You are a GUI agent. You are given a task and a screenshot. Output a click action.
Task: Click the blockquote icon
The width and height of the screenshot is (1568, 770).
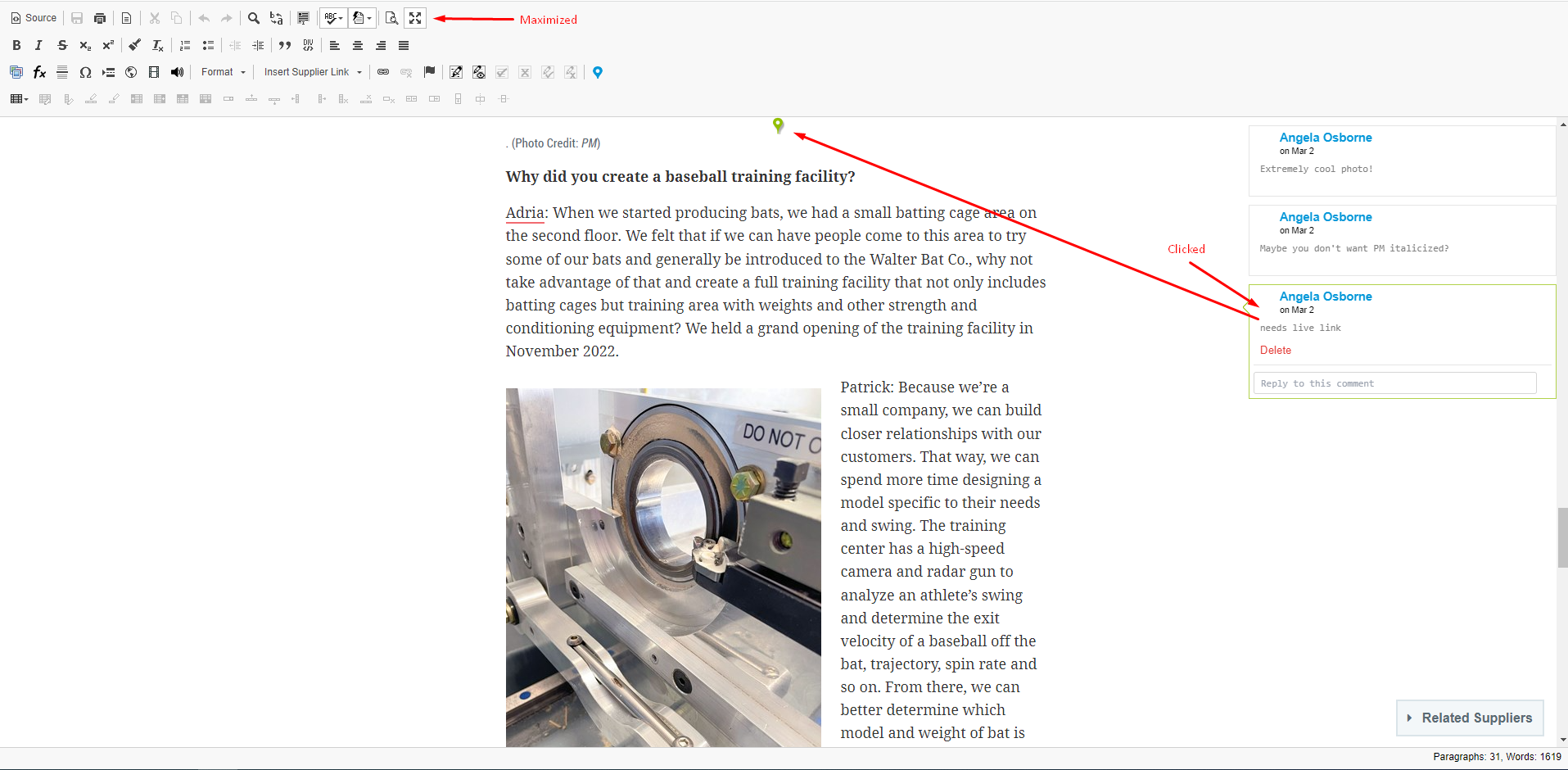[285, 46]
